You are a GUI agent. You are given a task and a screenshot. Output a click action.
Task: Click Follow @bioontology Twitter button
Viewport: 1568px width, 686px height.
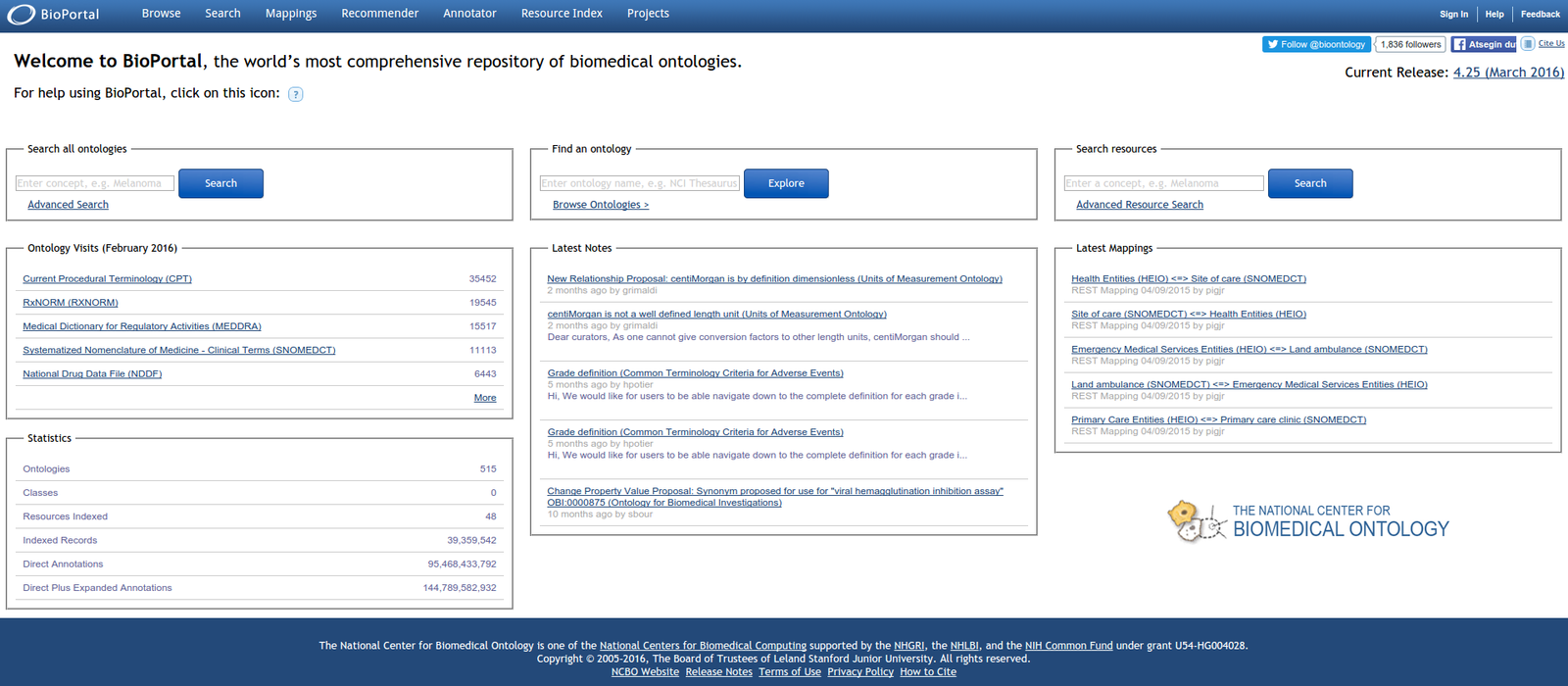point(1316,44)
